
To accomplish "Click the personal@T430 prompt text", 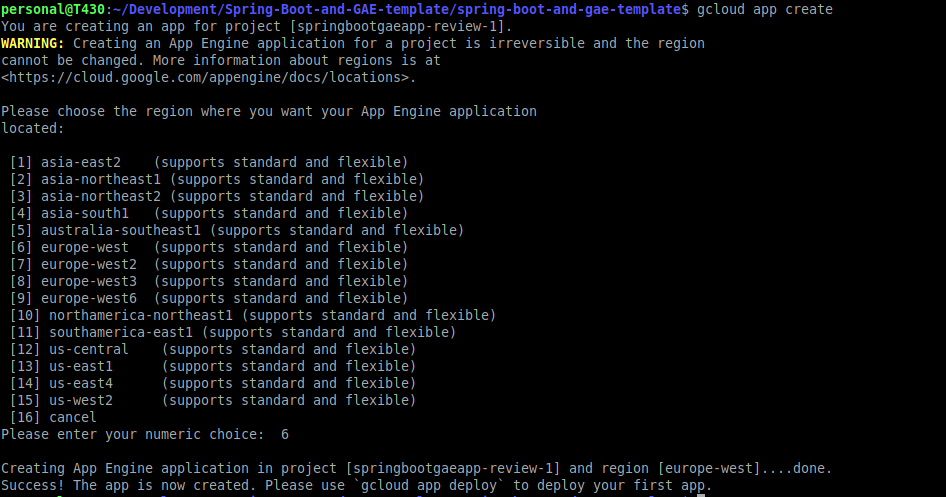I will pyautogui.click(x=53, y=9).
